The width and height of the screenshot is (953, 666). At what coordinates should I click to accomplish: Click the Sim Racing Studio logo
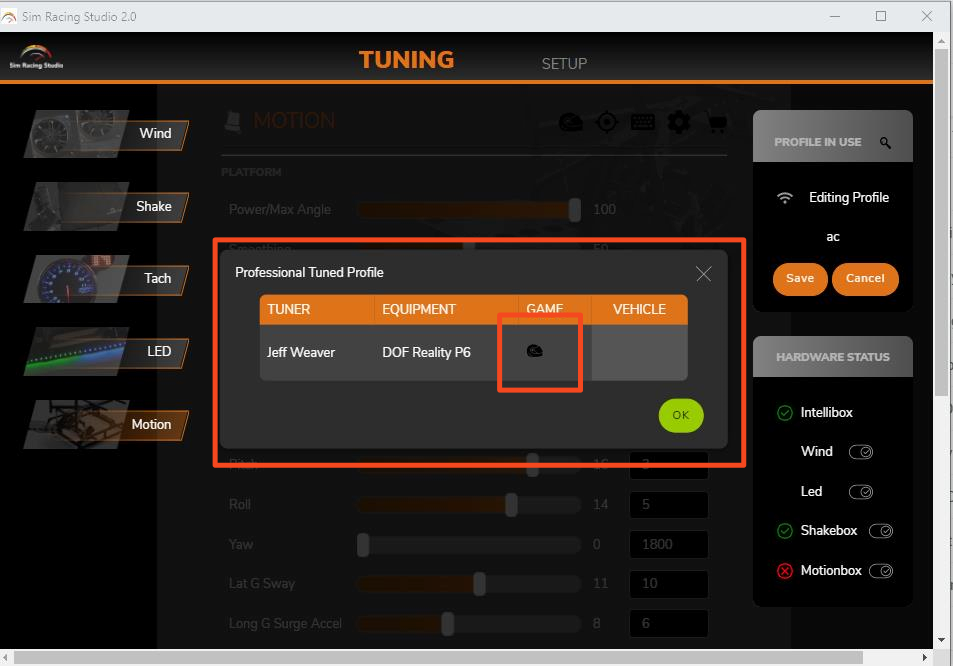point(36,57)
